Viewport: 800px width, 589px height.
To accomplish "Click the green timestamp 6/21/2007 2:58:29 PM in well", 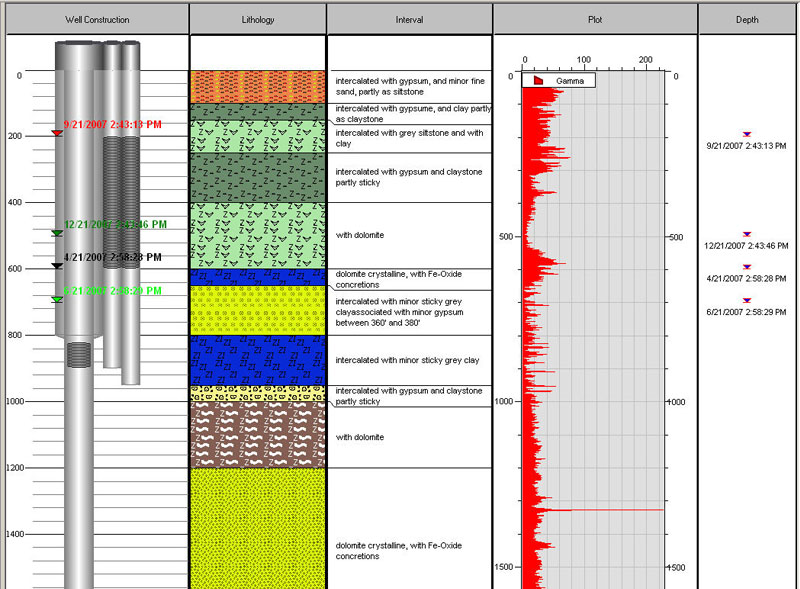I will click(x=113, y=291).
